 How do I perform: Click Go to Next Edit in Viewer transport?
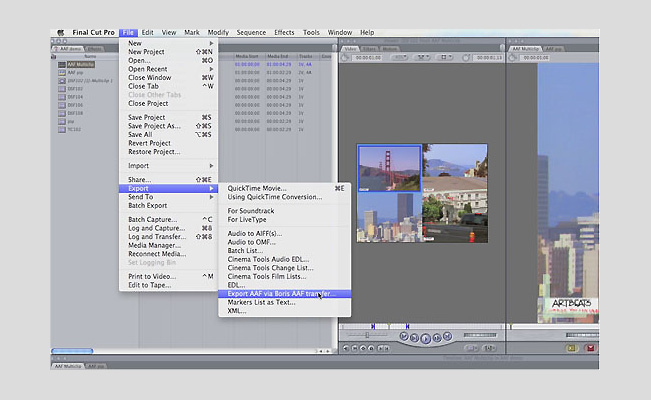pos(447,336)
